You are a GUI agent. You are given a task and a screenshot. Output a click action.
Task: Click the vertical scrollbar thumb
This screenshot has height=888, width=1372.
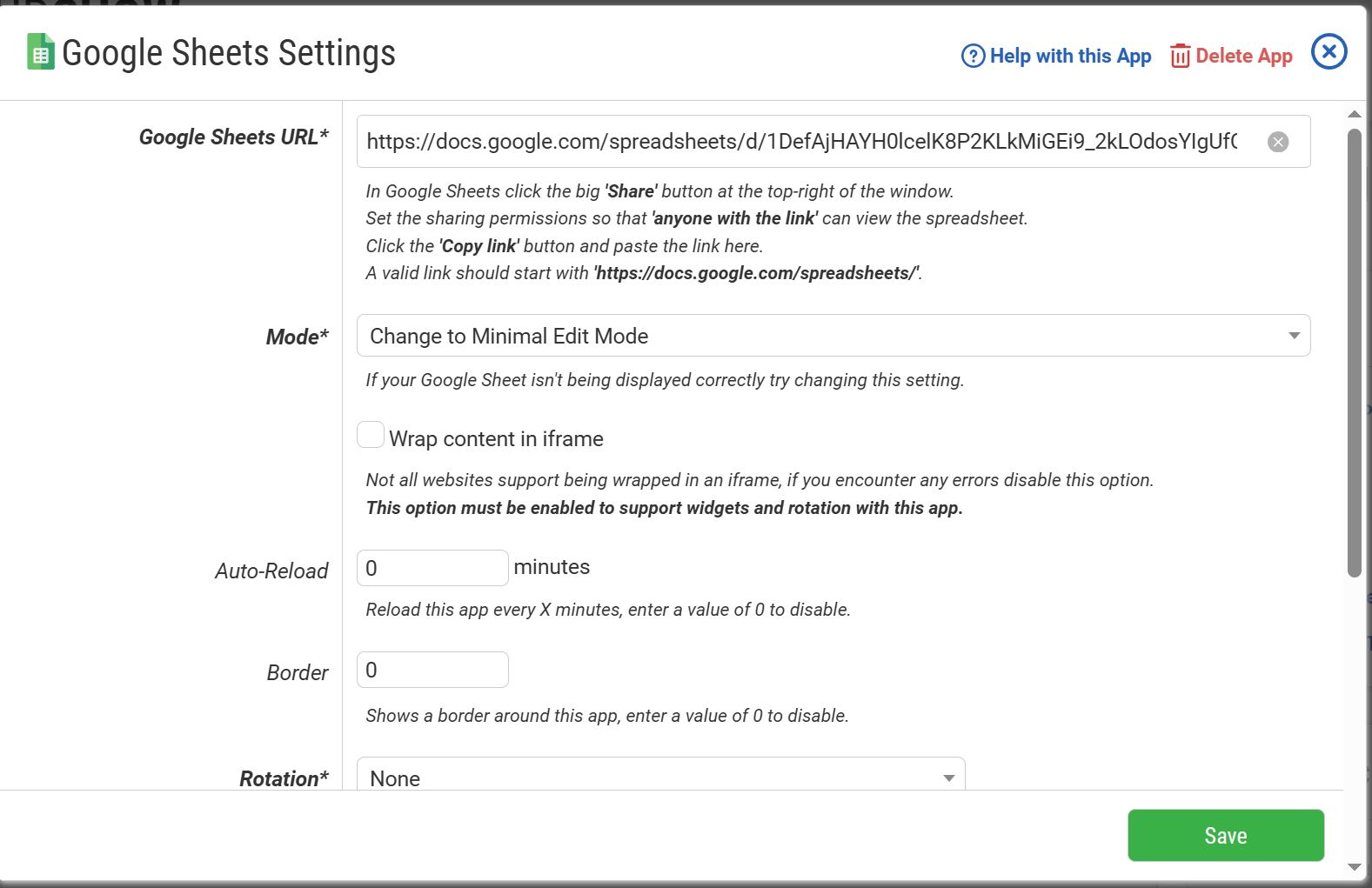click(x=1354, y=352)
